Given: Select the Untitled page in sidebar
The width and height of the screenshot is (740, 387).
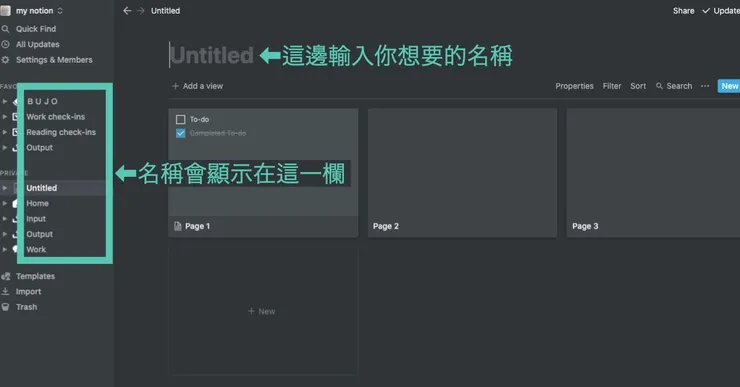Looking at the screenshot, I should tap(42, 188).
